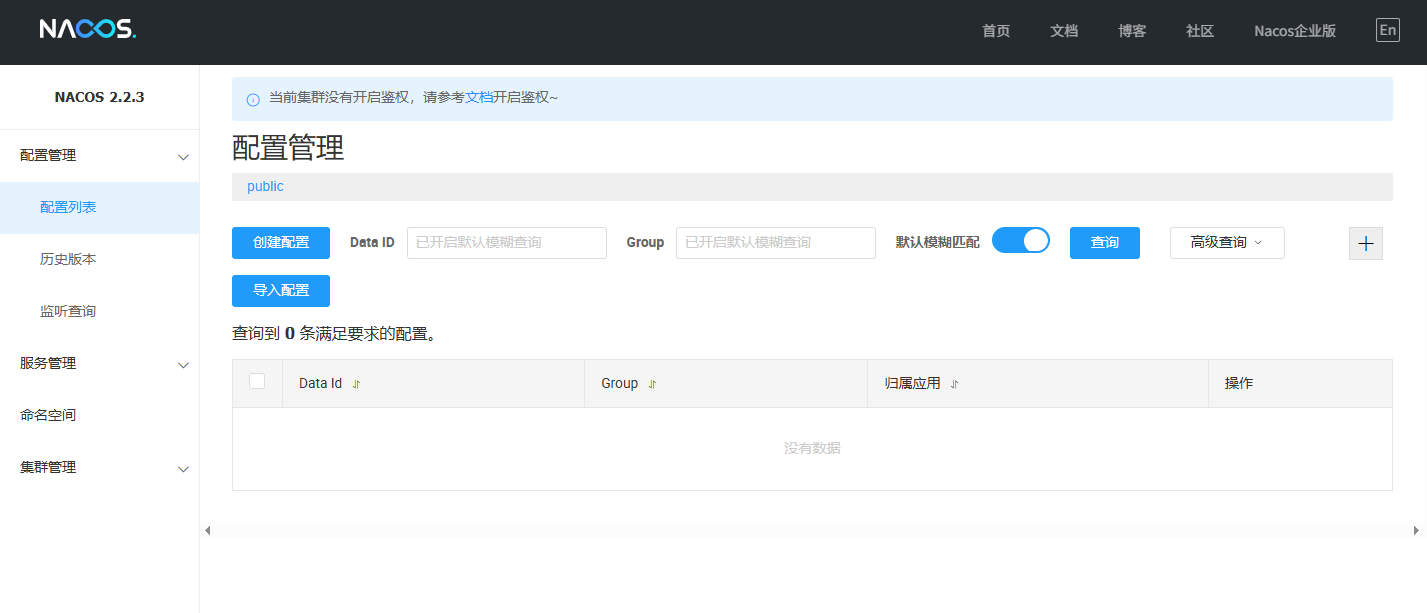Sort by Group column icon

coord(652,384)
